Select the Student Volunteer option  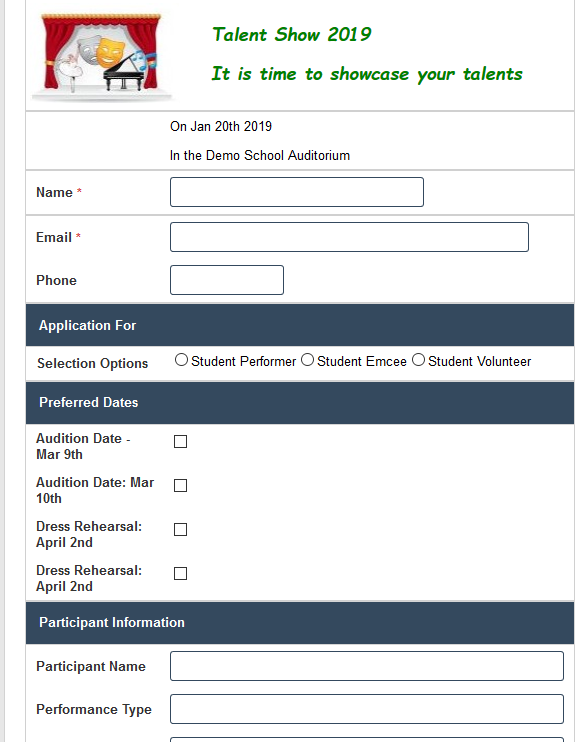pyautogui.click(x=418, y=360)
